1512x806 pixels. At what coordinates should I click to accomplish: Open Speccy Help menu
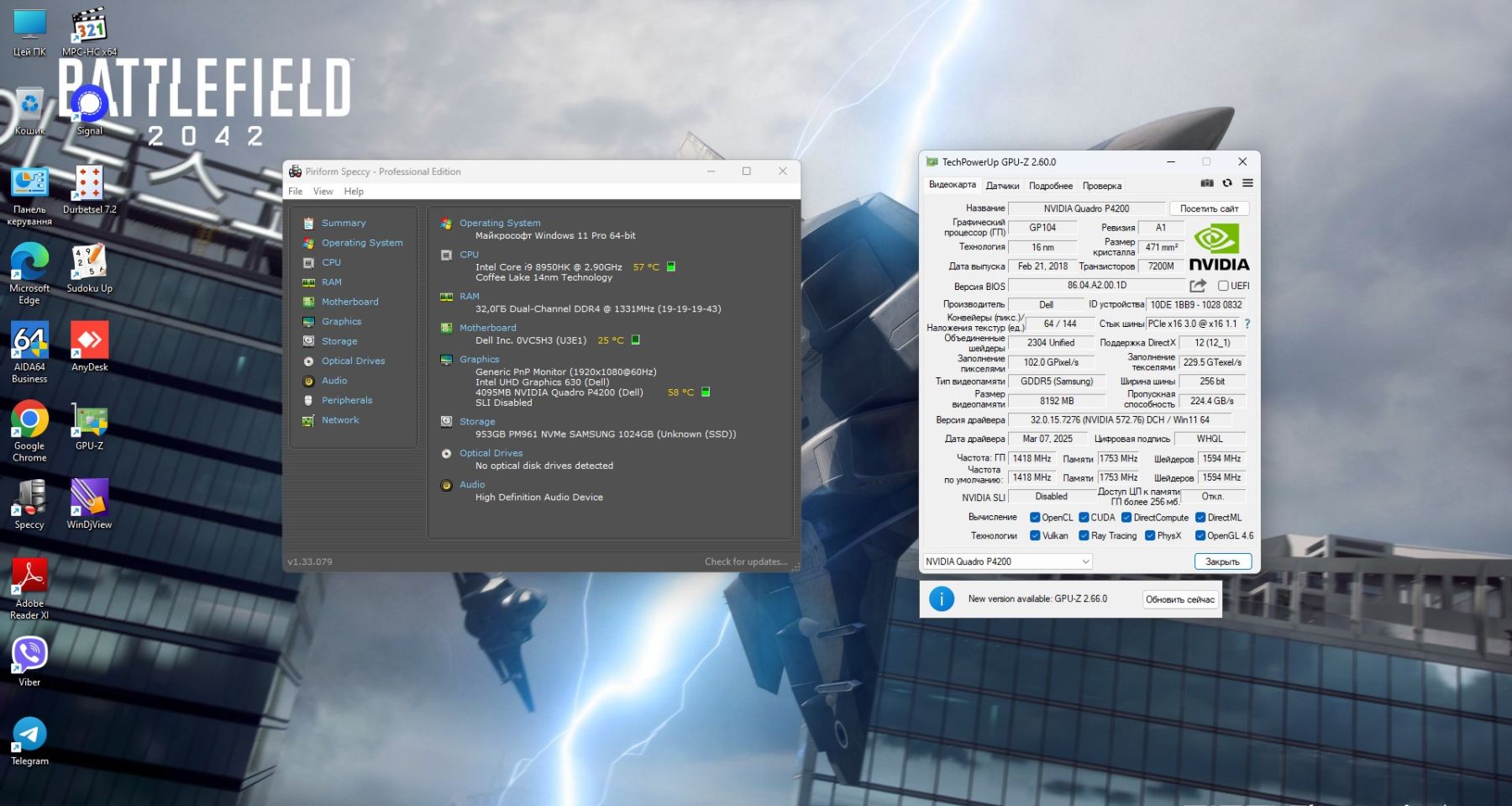pyautogui.click(x=354, y=192)
